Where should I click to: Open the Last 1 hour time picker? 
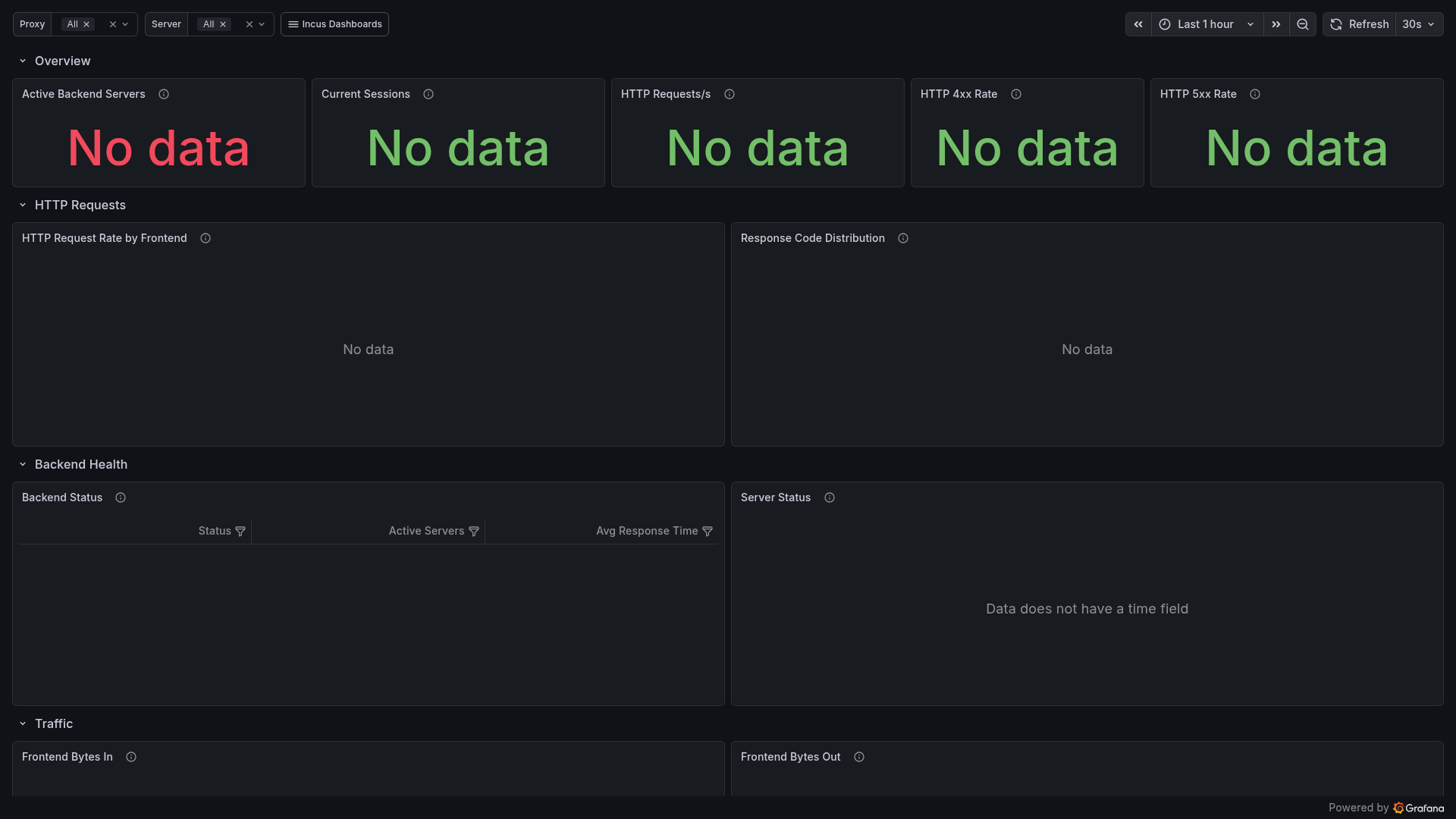point(1207,24)
